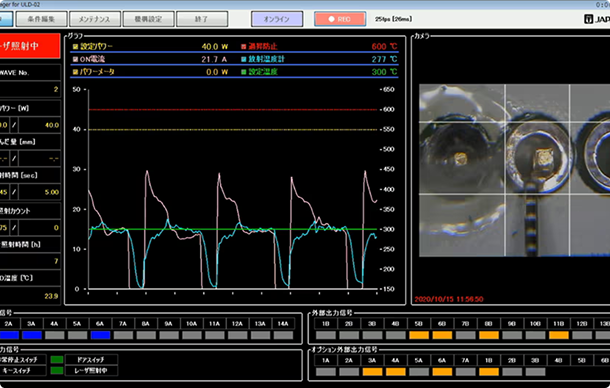Toggle the ON電流 graph series checkbox
The width and height of the screenshot is (610, 388).
click(75, 59)
